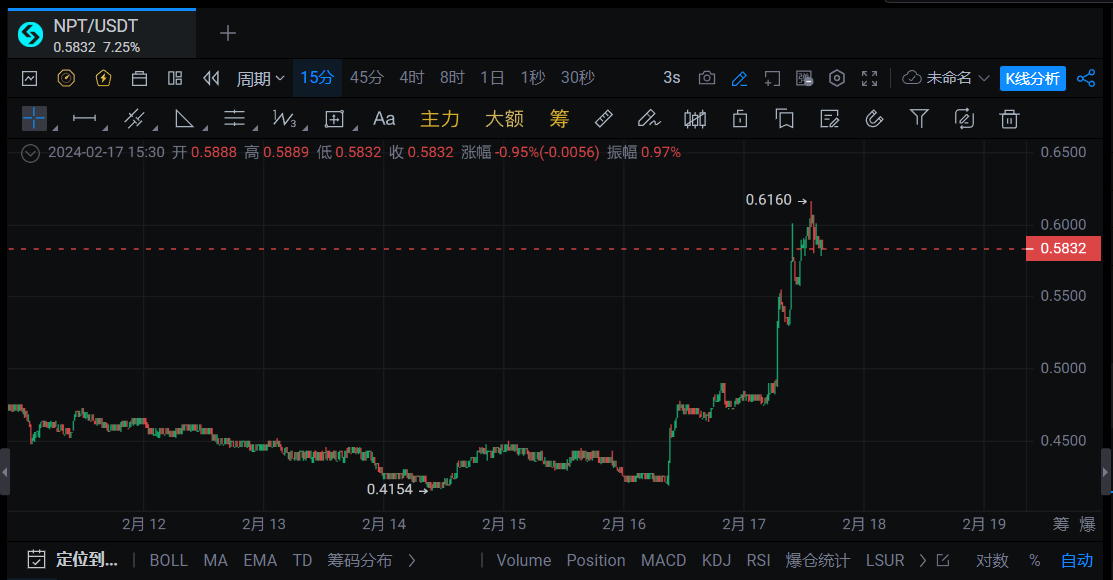Select the Aa text annotation tool
Screen dimensions: 1113x580
click(x=384, y=119)
